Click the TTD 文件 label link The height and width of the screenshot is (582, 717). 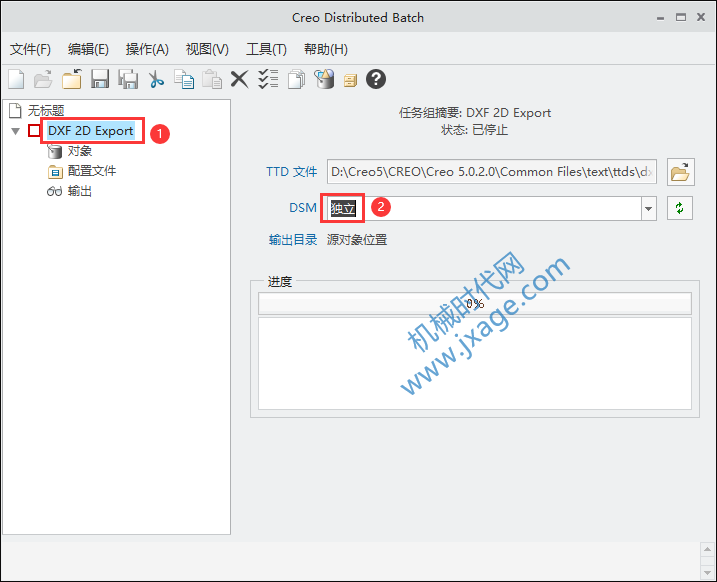click(x=292, y=172)
